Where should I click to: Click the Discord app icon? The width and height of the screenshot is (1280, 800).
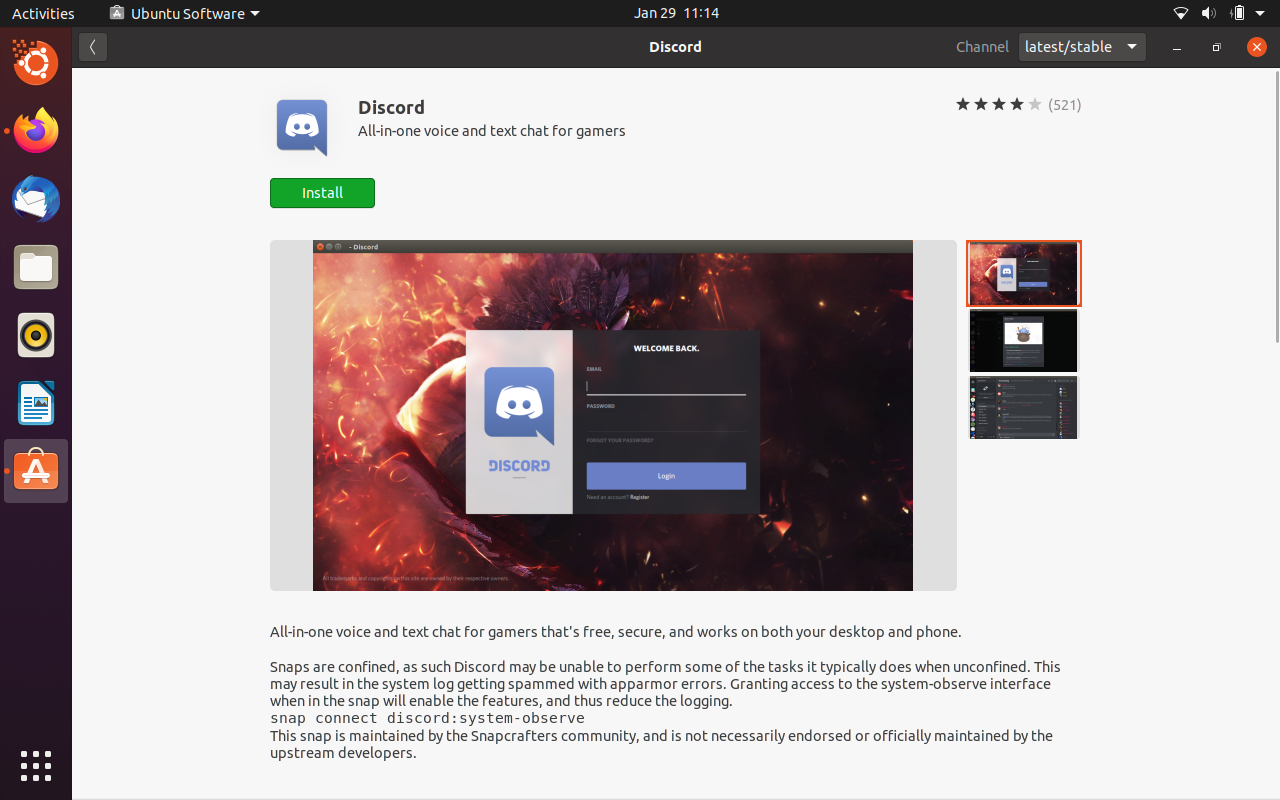(301, 127)
